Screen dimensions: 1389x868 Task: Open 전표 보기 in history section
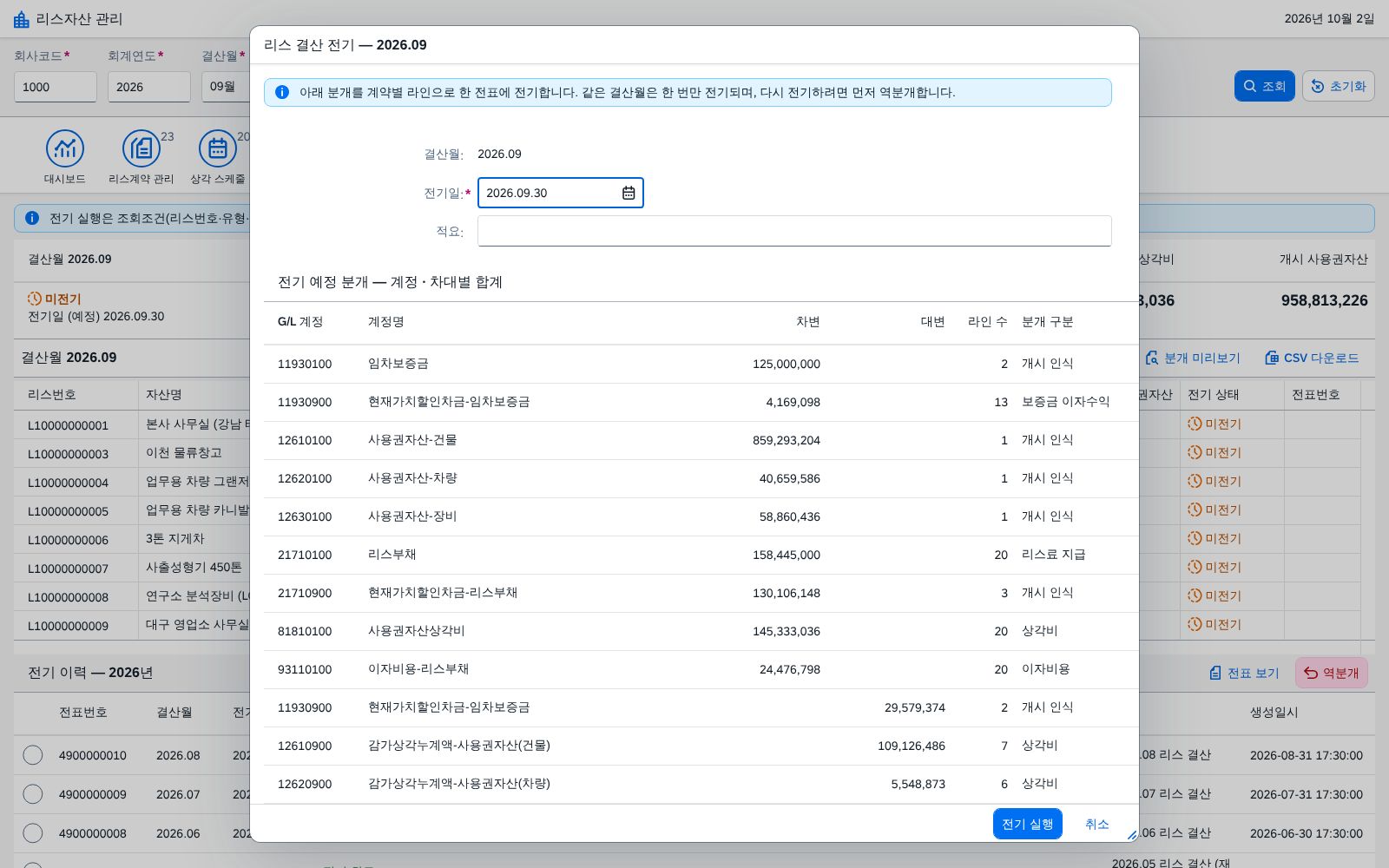(x=1244, y=673)
